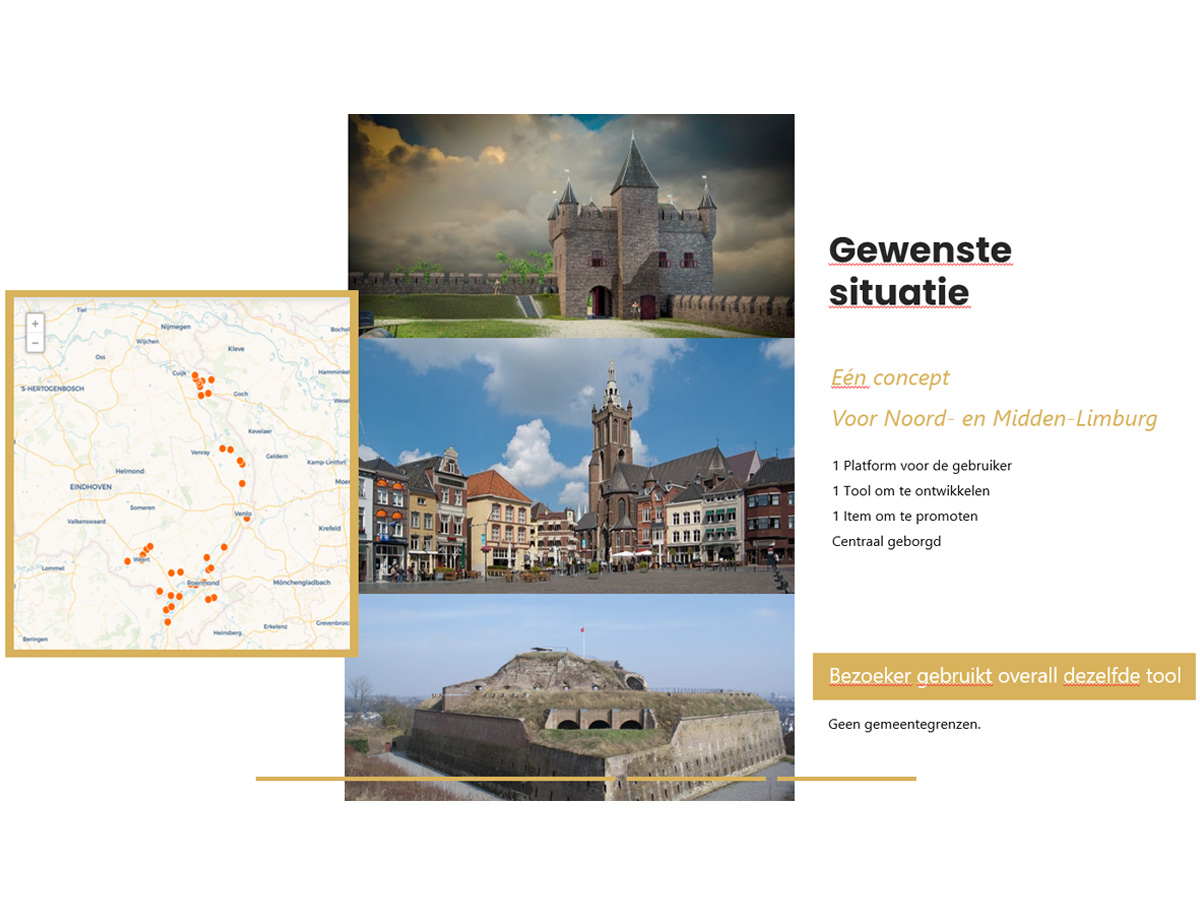Image resolution: width=1200 pixels, height=900 pixels.
Task: Click the 'Eén concept' subtitle text
Action: (x=890, y=378)
